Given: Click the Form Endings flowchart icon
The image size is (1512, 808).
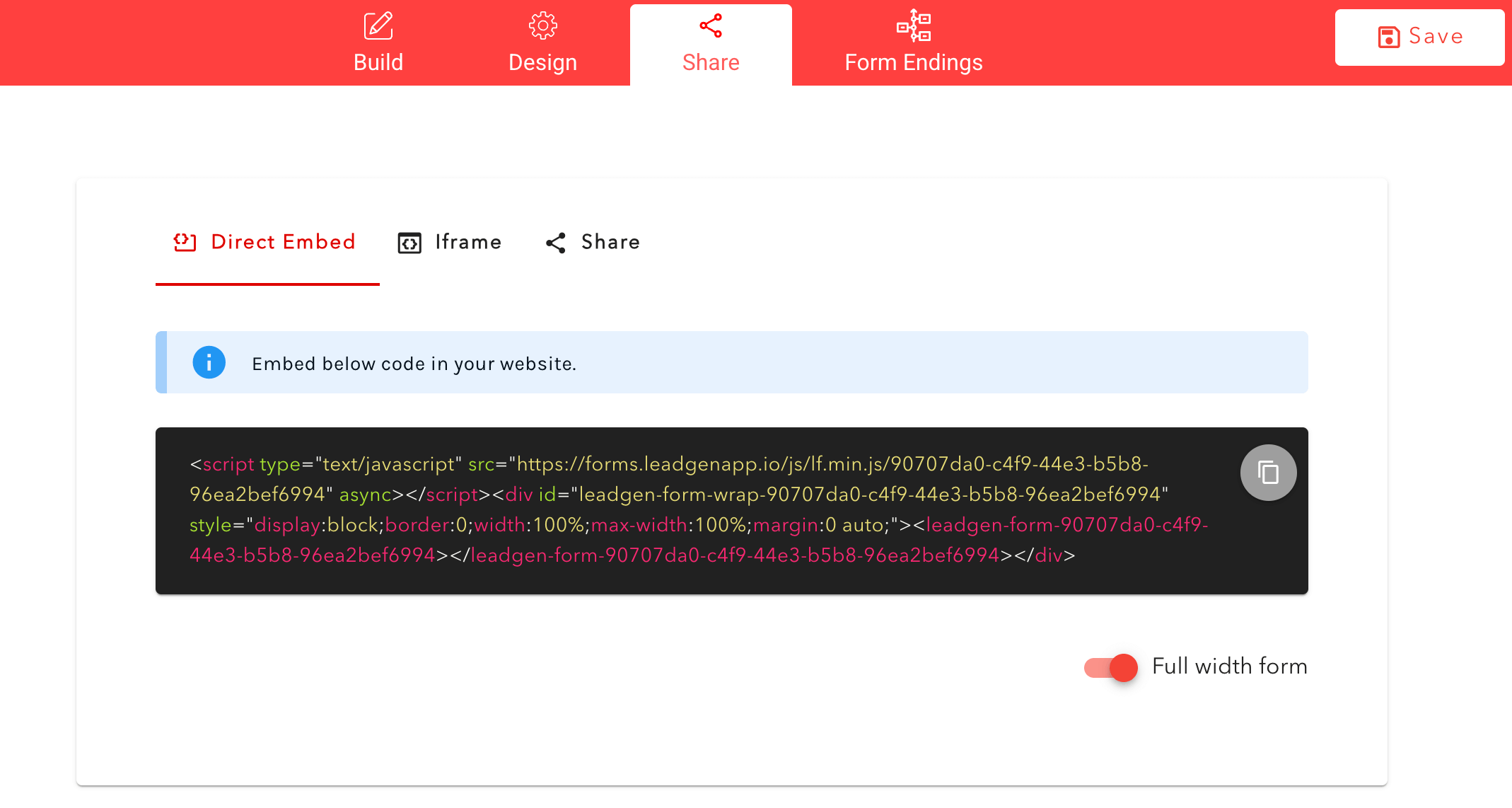Looking at the screenshot, I should pyautogui.click(x=914, y=26).
